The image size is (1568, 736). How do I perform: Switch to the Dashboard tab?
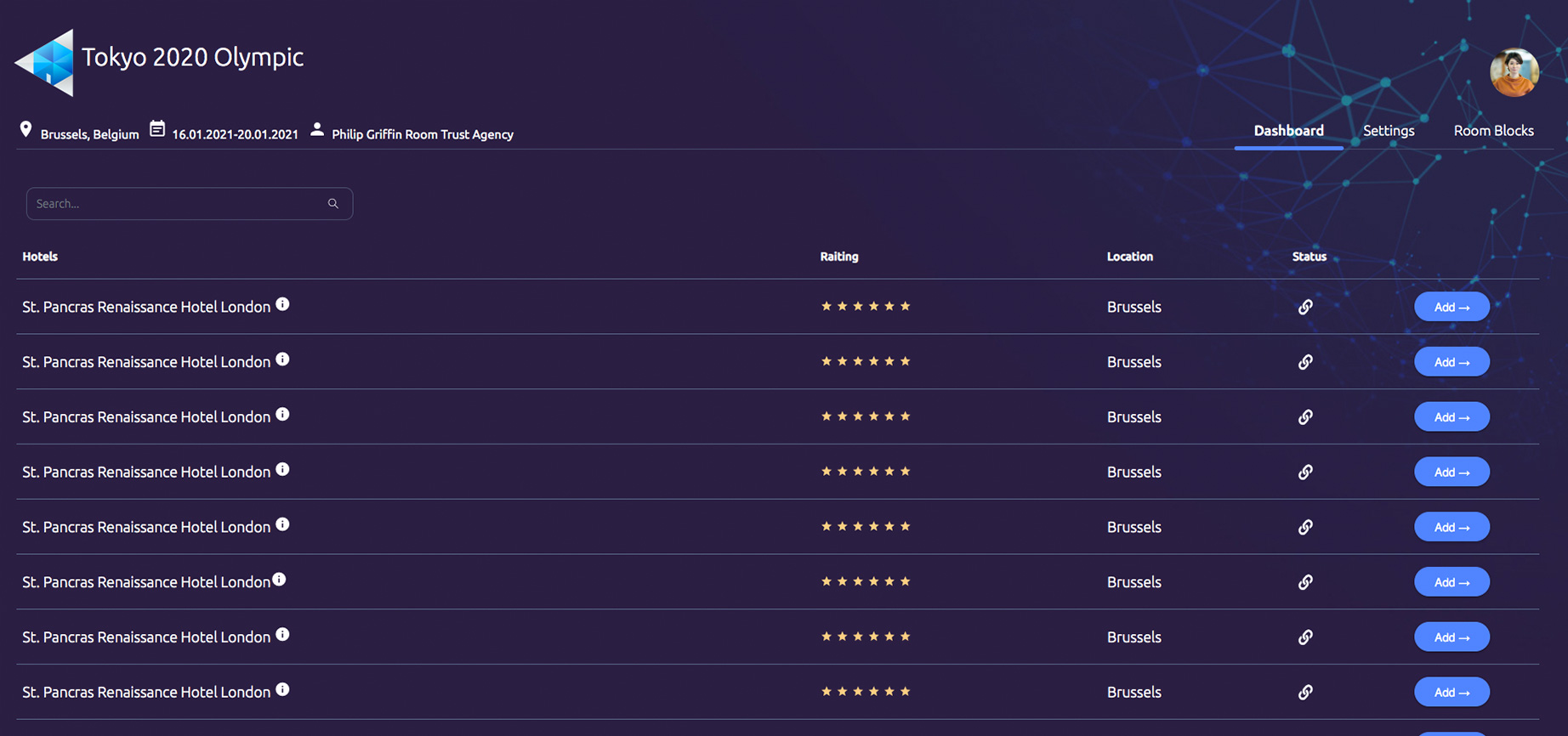[x=1288, y=131]
